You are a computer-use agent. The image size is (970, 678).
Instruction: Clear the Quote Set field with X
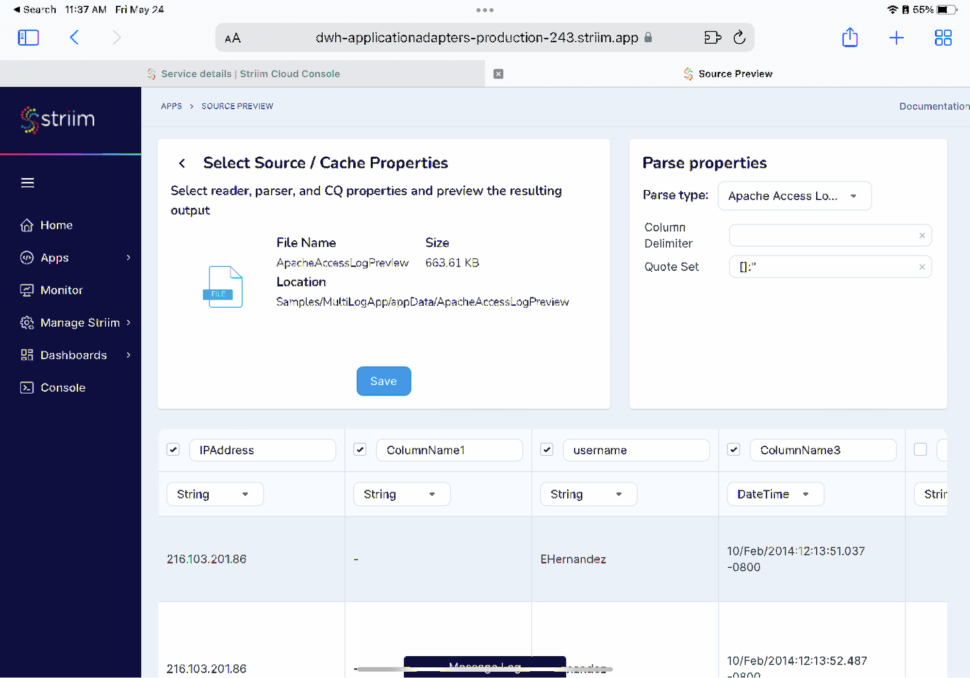tap(921, 267)
